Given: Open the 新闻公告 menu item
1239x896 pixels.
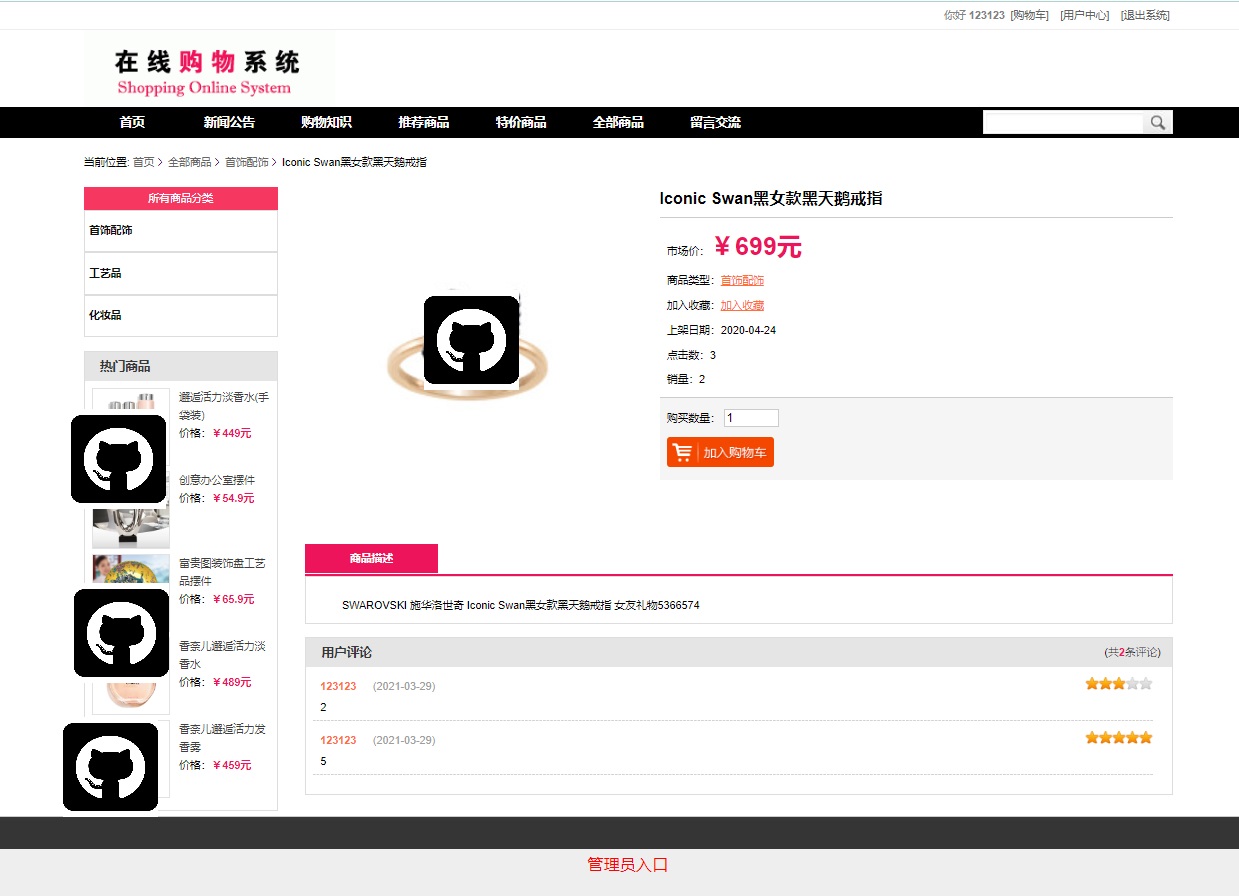Looking at the screenshot, I should [229, 122].
